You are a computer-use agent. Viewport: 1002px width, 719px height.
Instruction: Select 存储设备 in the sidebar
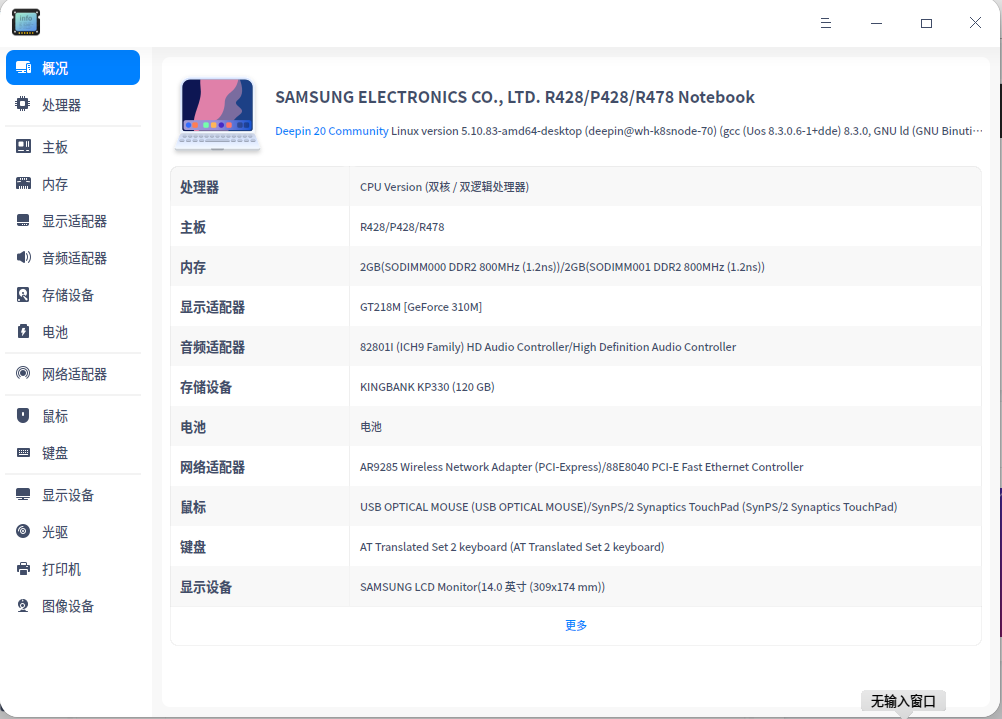click(x=73, y=295)
